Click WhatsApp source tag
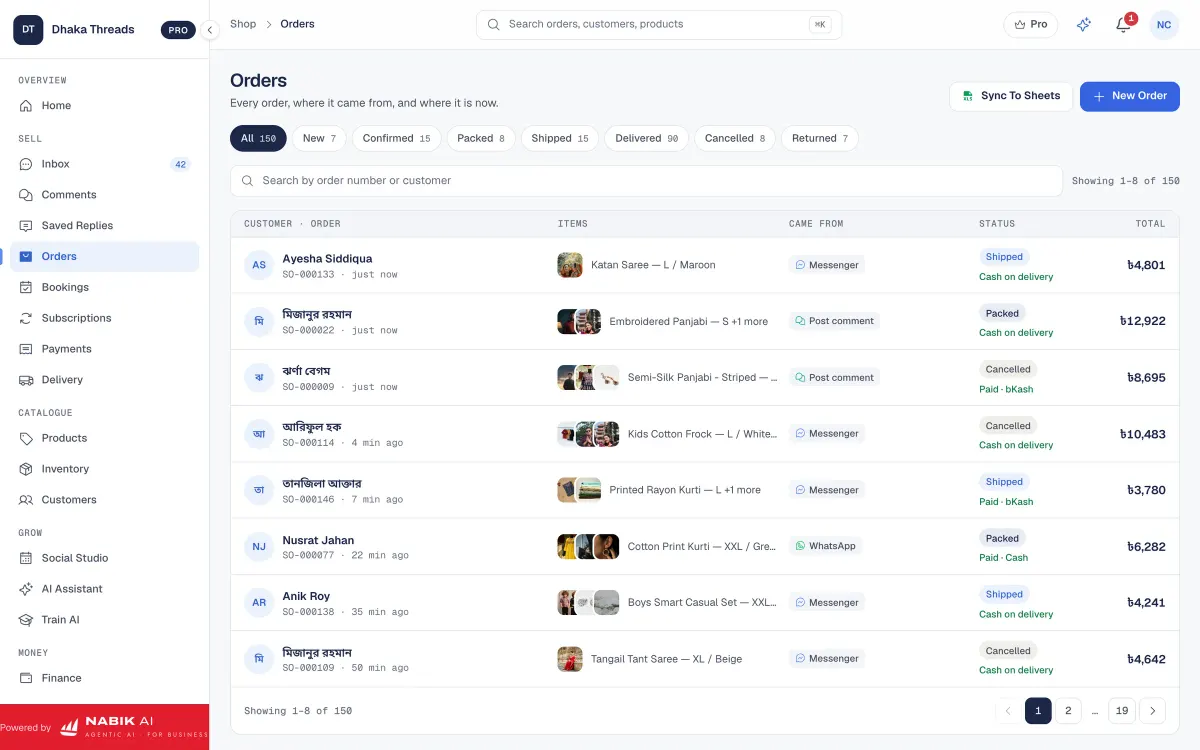Viewport: 1200px width, 750px height. tap(826, 546)
